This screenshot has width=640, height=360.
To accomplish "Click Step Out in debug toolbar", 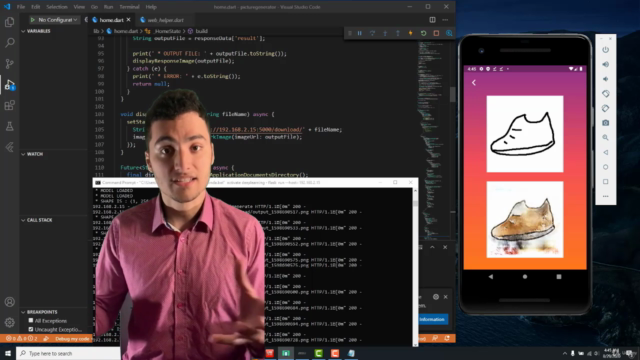I will pos(398,33).
